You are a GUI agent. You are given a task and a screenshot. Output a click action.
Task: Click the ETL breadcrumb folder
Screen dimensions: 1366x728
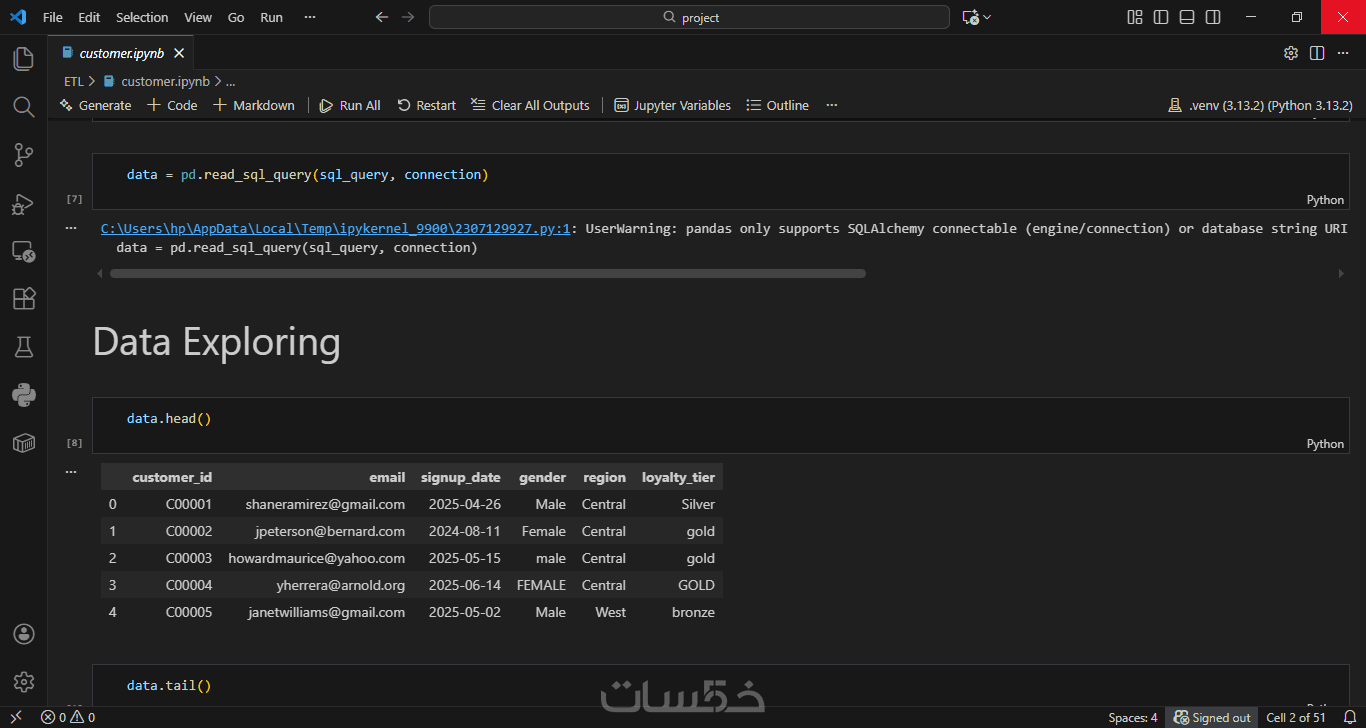coord(74,81)
